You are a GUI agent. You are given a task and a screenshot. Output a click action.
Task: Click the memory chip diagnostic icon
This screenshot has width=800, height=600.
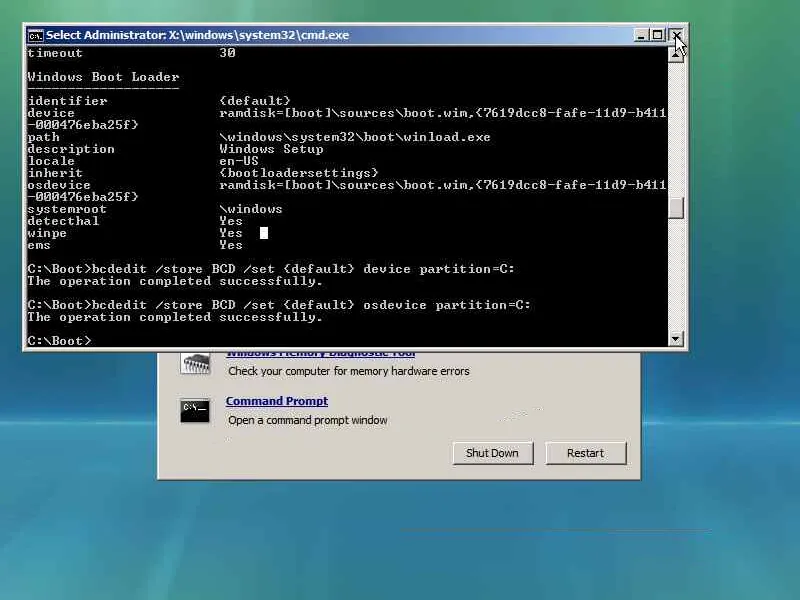pos(195,363)
